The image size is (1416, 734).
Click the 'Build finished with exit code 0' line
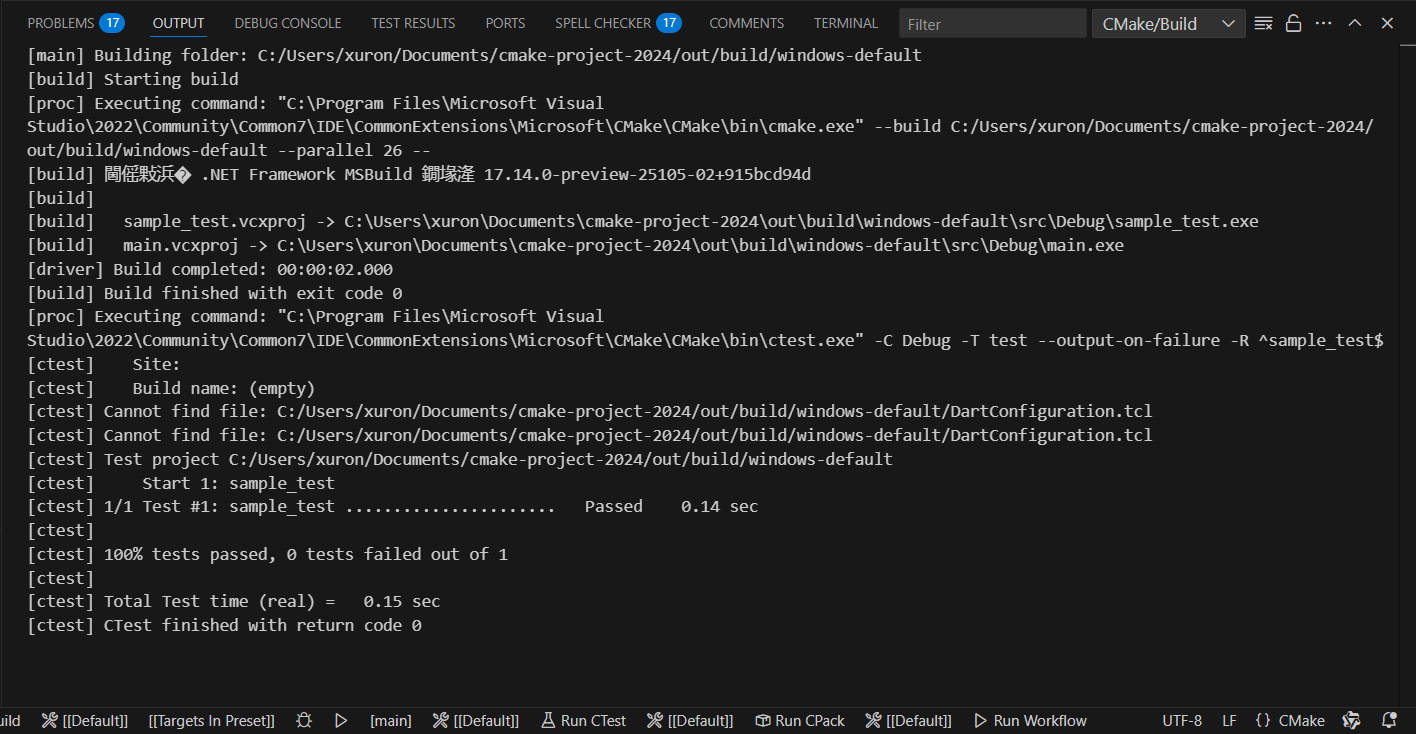(215, 293)
